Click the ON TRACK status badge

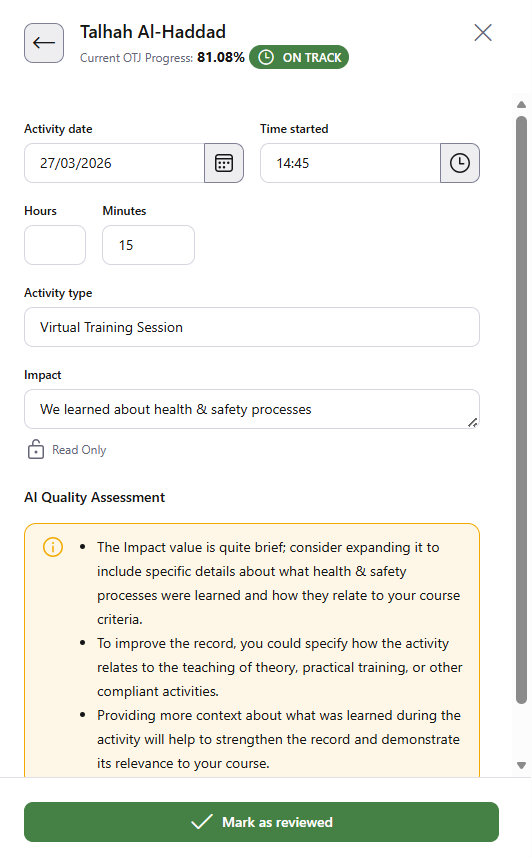(299, 57)
